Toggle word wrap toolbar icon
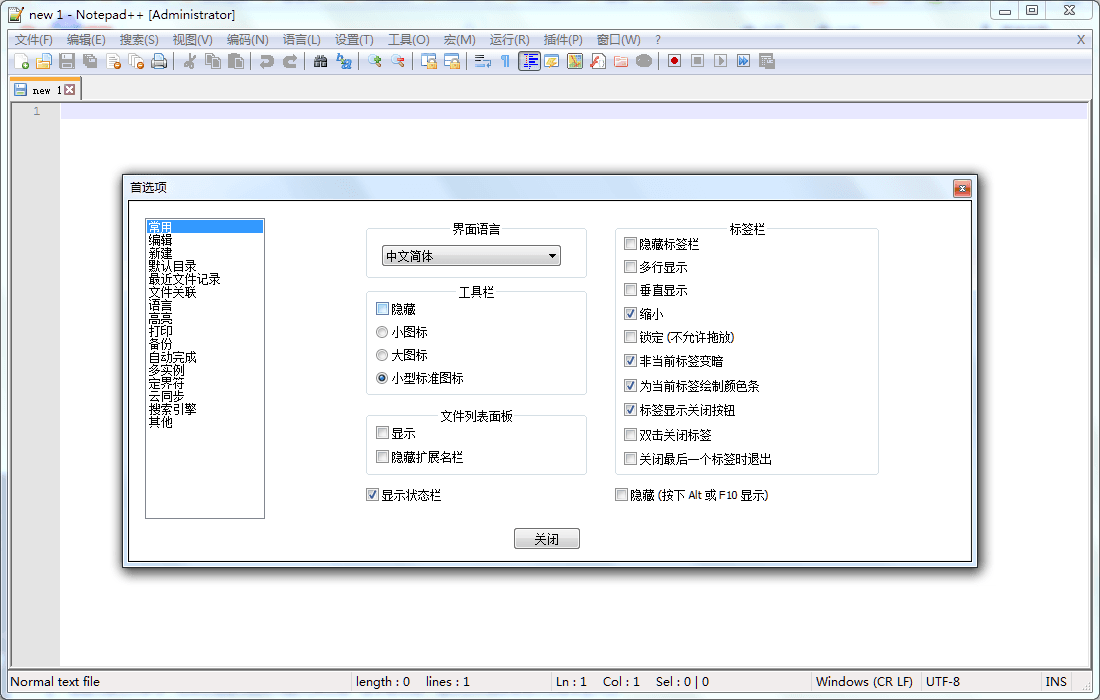Screen dimensions: 1100x700 coord(482,62)
